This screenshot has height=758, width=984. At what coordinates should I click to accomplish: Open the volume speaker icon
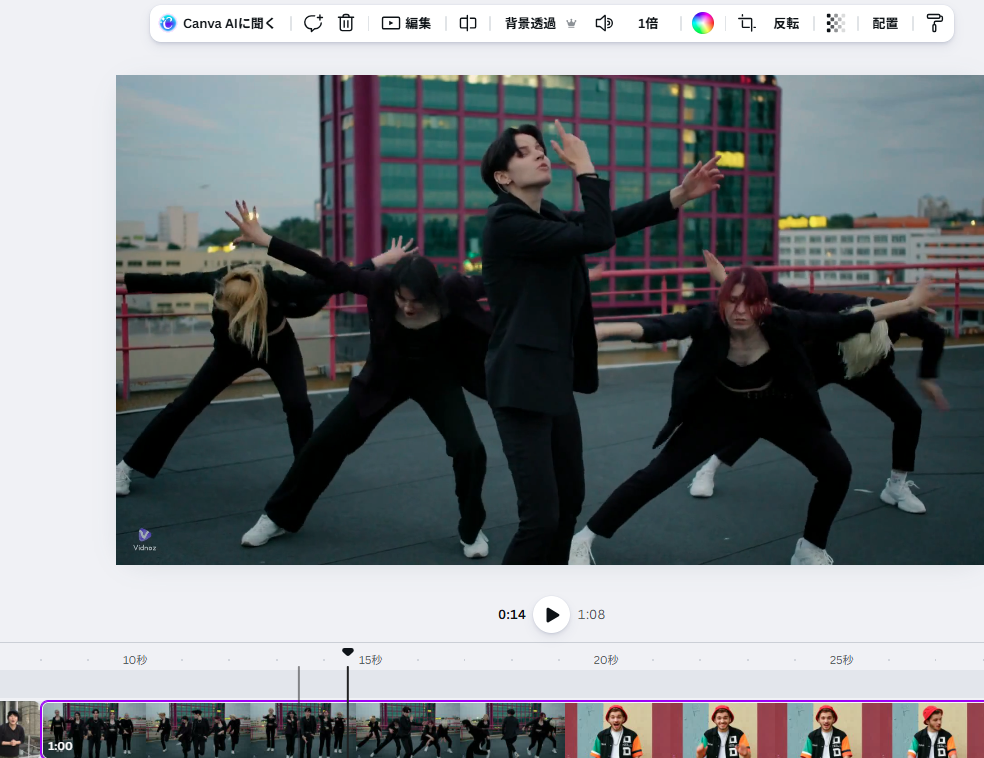point(604,23)
